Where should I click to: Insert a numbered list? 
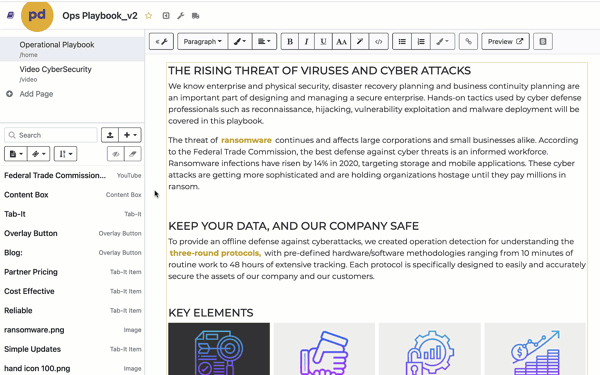click(x=421, y=41)
